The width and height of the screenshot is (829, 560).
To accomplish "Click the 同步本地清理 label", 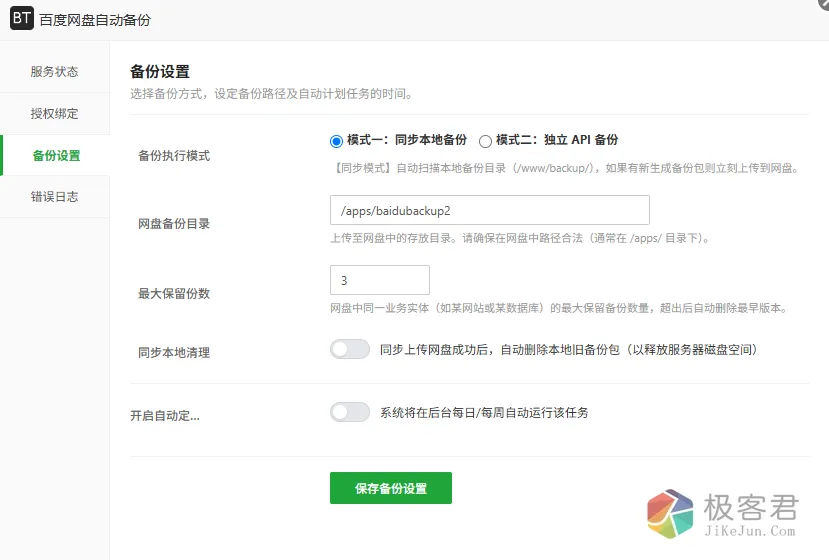I will 174,353.
